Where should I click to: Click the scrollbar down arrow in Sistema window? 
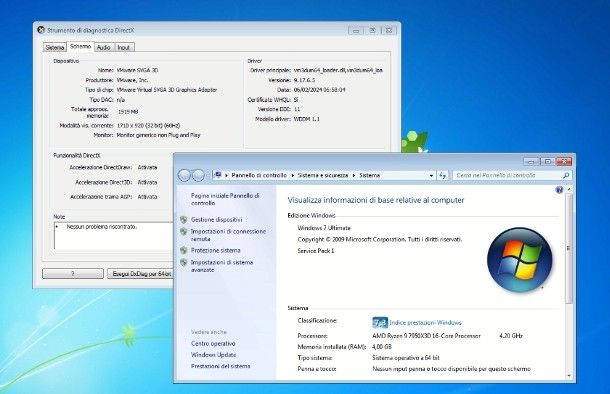pyautogui.click(x=569, y=376)
